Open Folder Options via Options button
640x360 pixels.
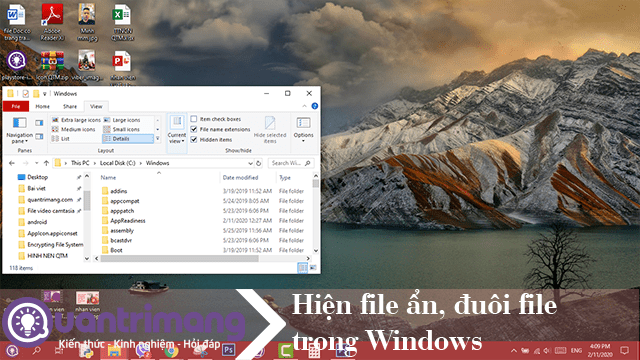click(303, 129)
